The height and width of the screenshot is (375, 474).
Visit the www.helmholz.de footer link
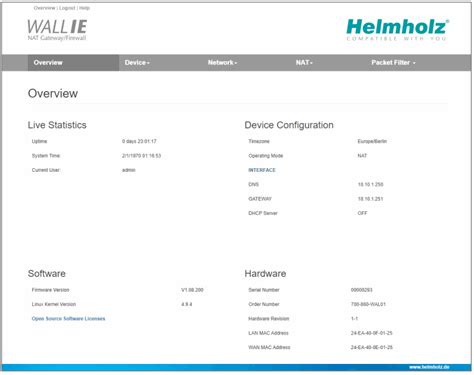(x=429, y=367)
